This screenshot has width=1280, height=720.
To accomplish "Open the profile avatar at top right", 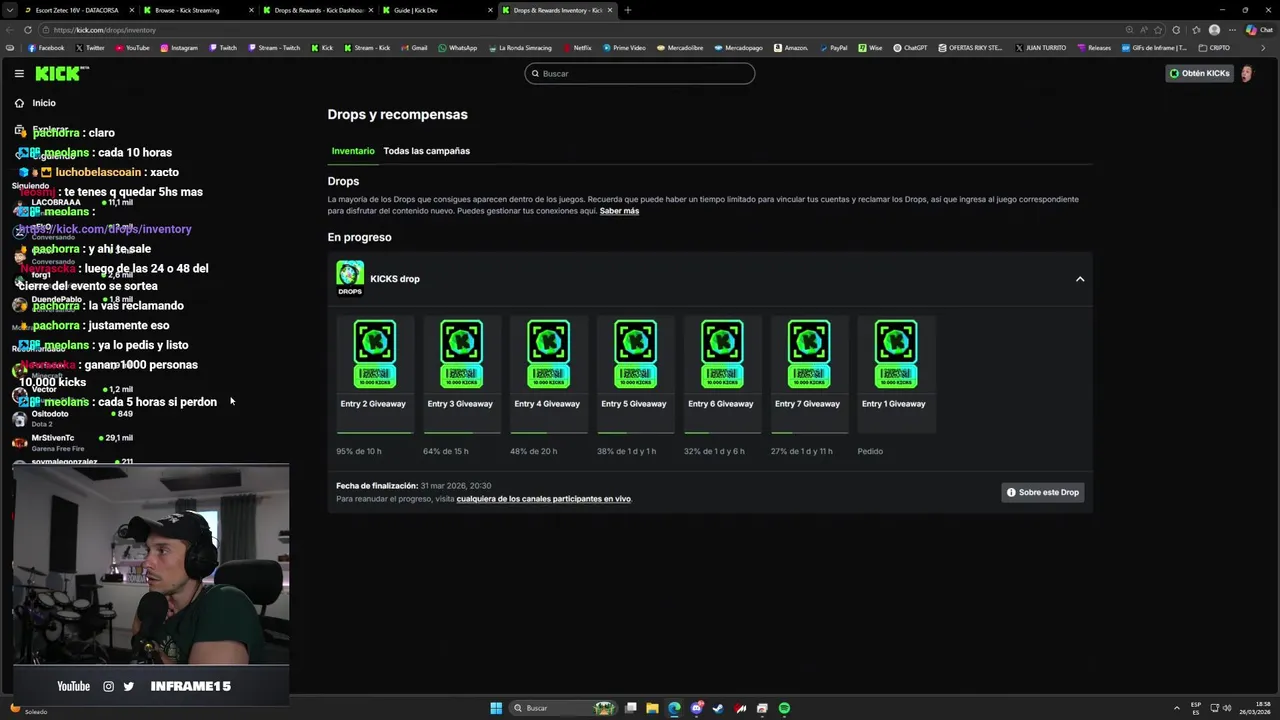I will tap(1246, 73).
